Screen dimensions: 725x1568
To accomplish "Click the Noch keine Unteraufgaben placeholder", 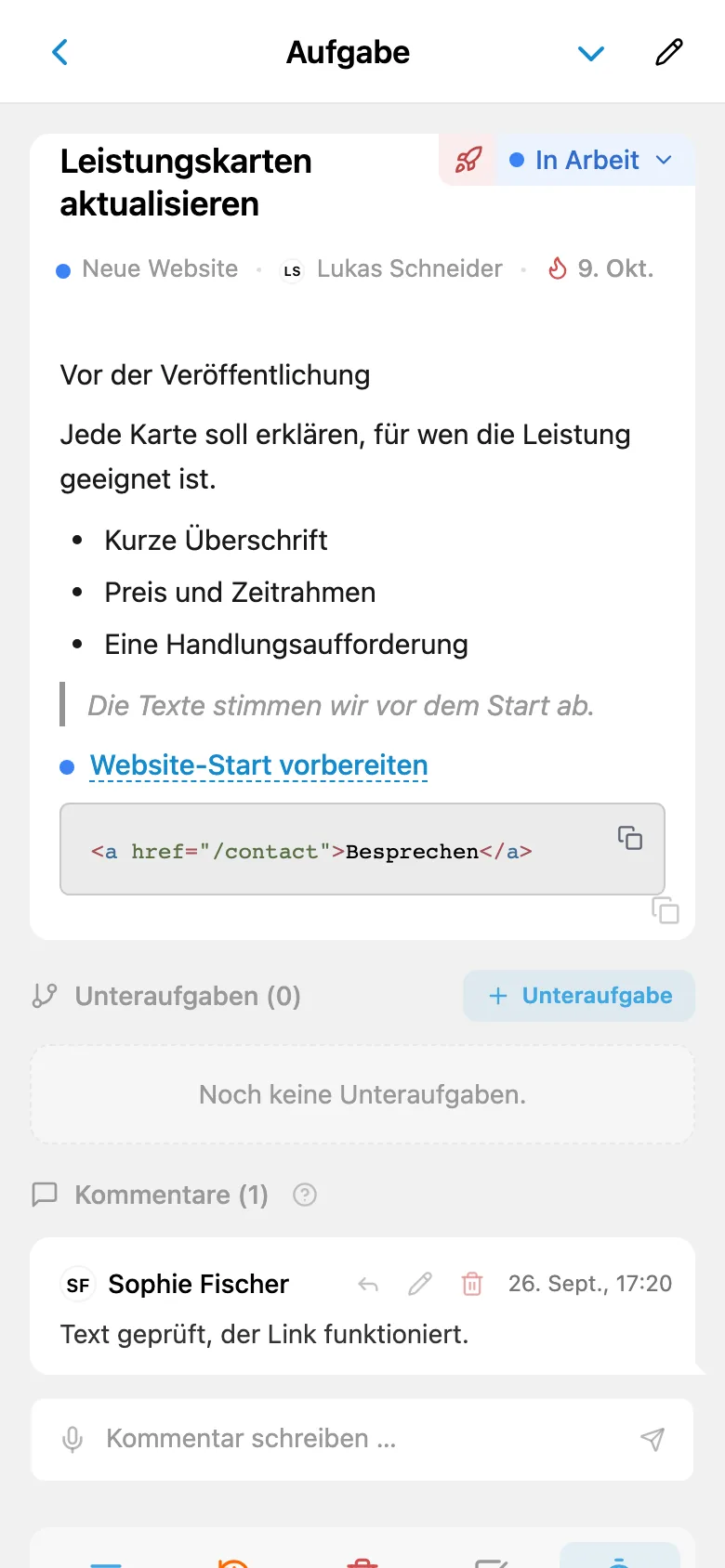I will tap(362, 1094).
